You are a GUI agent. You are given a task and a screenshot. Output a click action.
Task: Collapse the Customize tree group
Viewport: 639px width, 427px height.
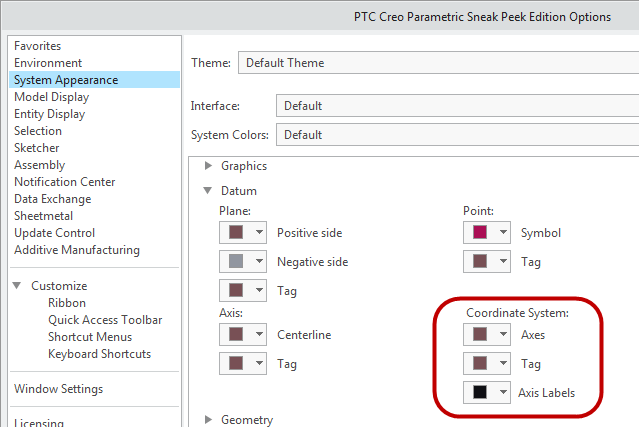17,286
